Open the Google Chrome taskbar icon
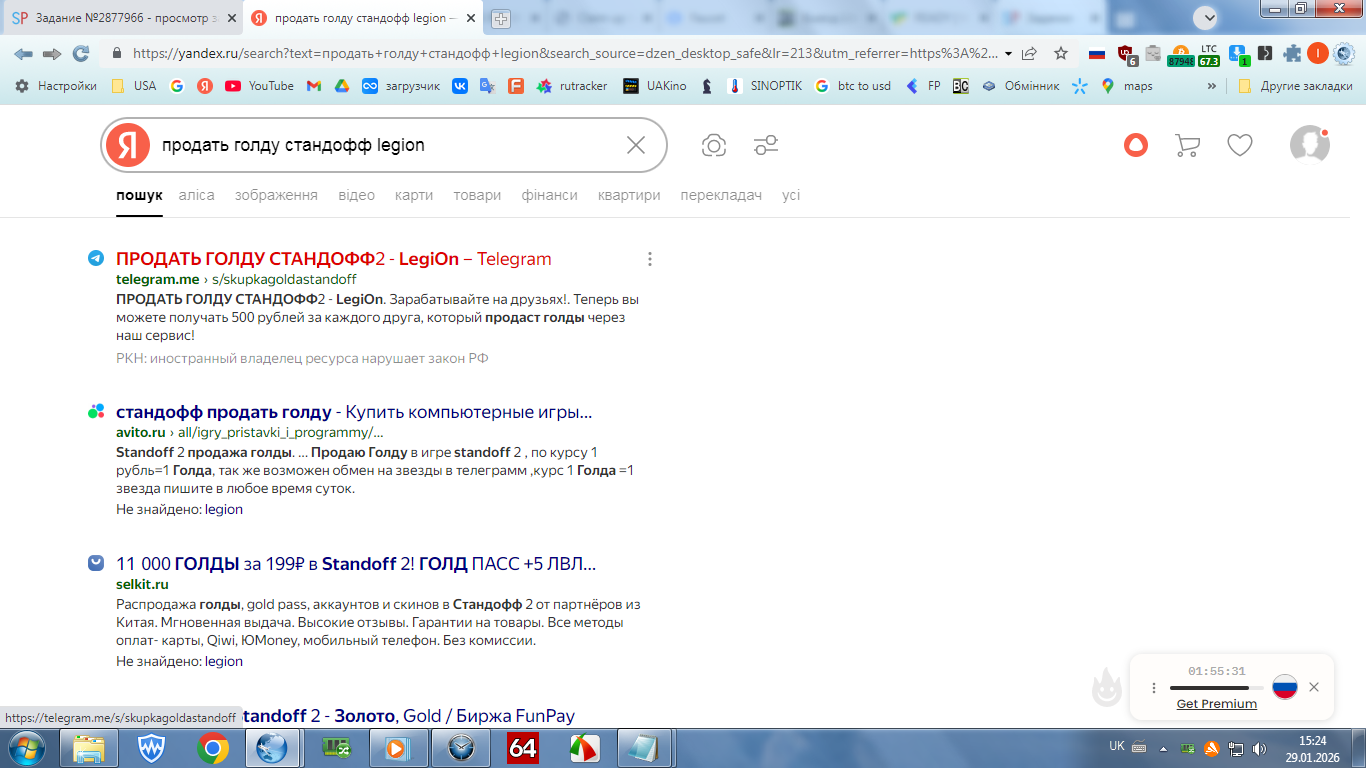The height and width of the screenshot is (768, 1366). (x=212, y=748)
